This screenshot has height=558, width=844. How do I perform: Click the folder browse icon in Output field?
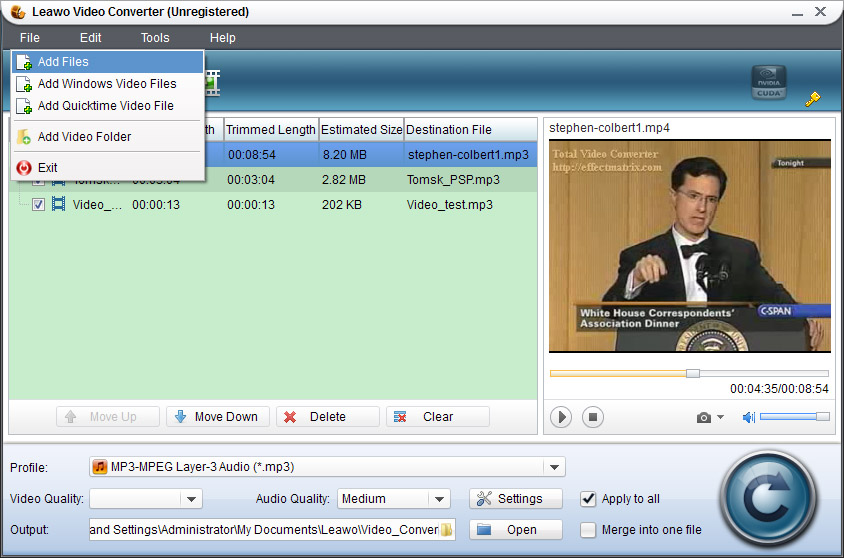click(446, 529)
